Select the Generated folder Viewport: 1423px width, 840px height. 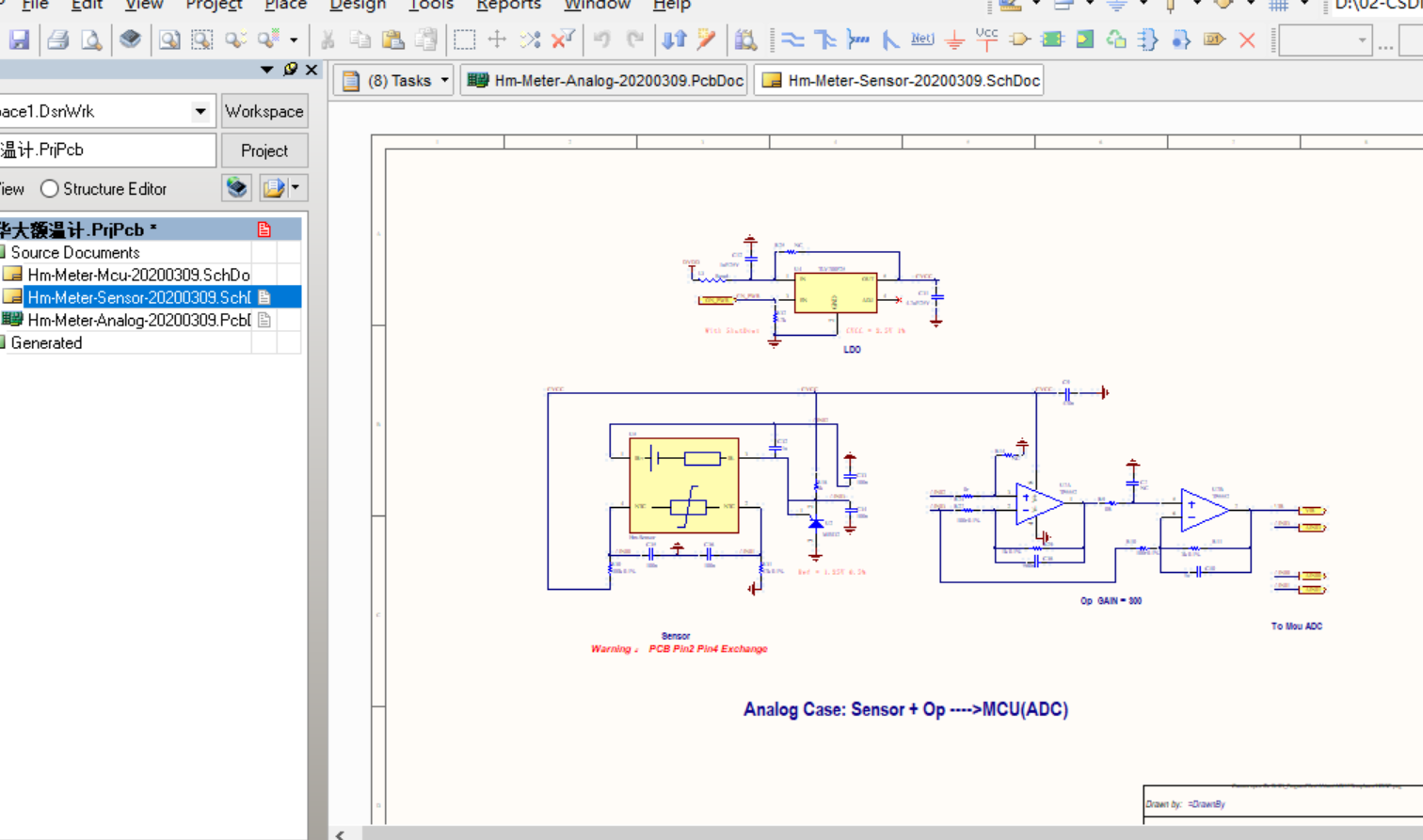(46, 342)
